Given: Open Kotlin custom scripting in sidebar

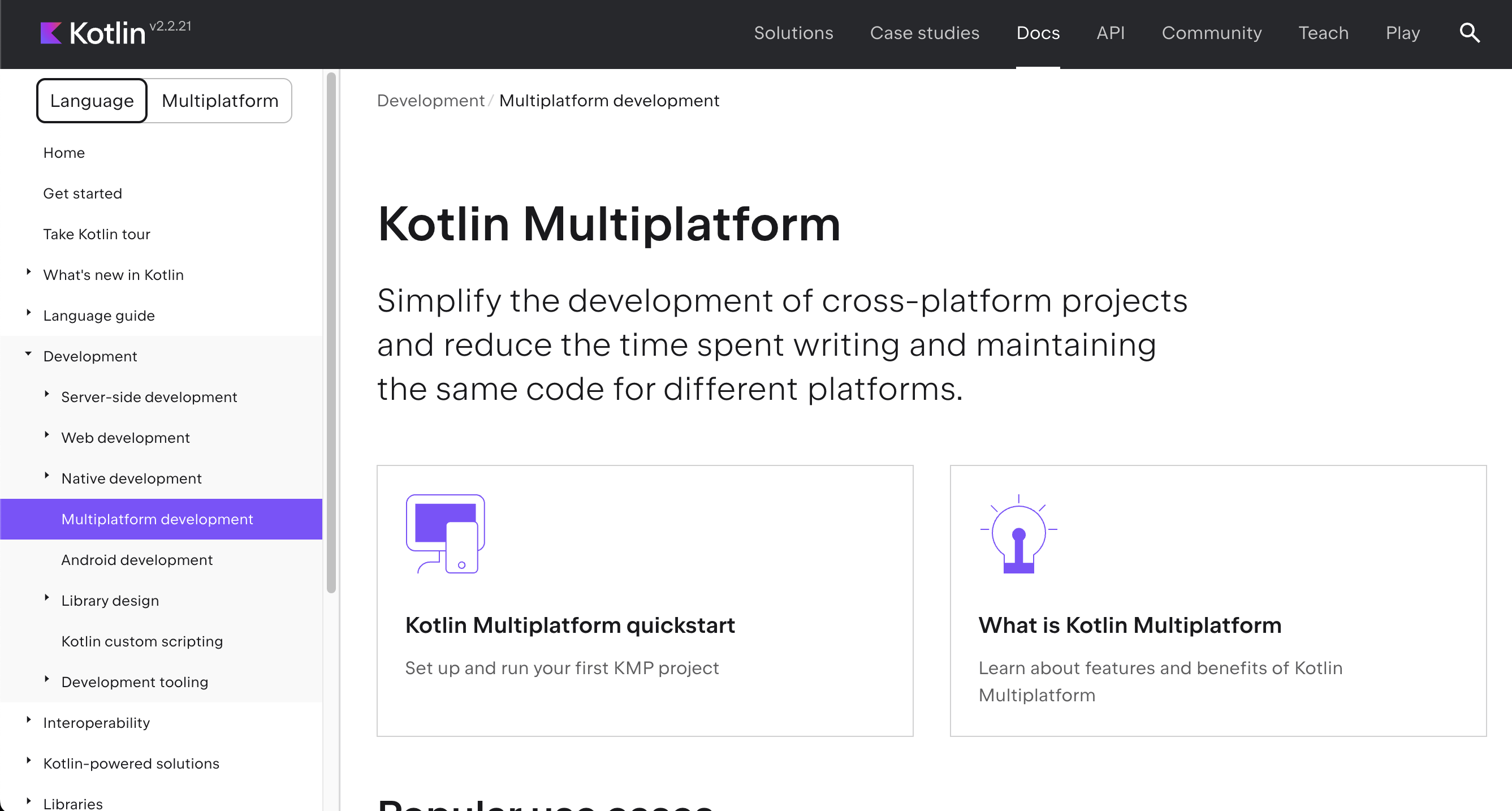Looking at the screenshot, I should [x=142, y=641].
